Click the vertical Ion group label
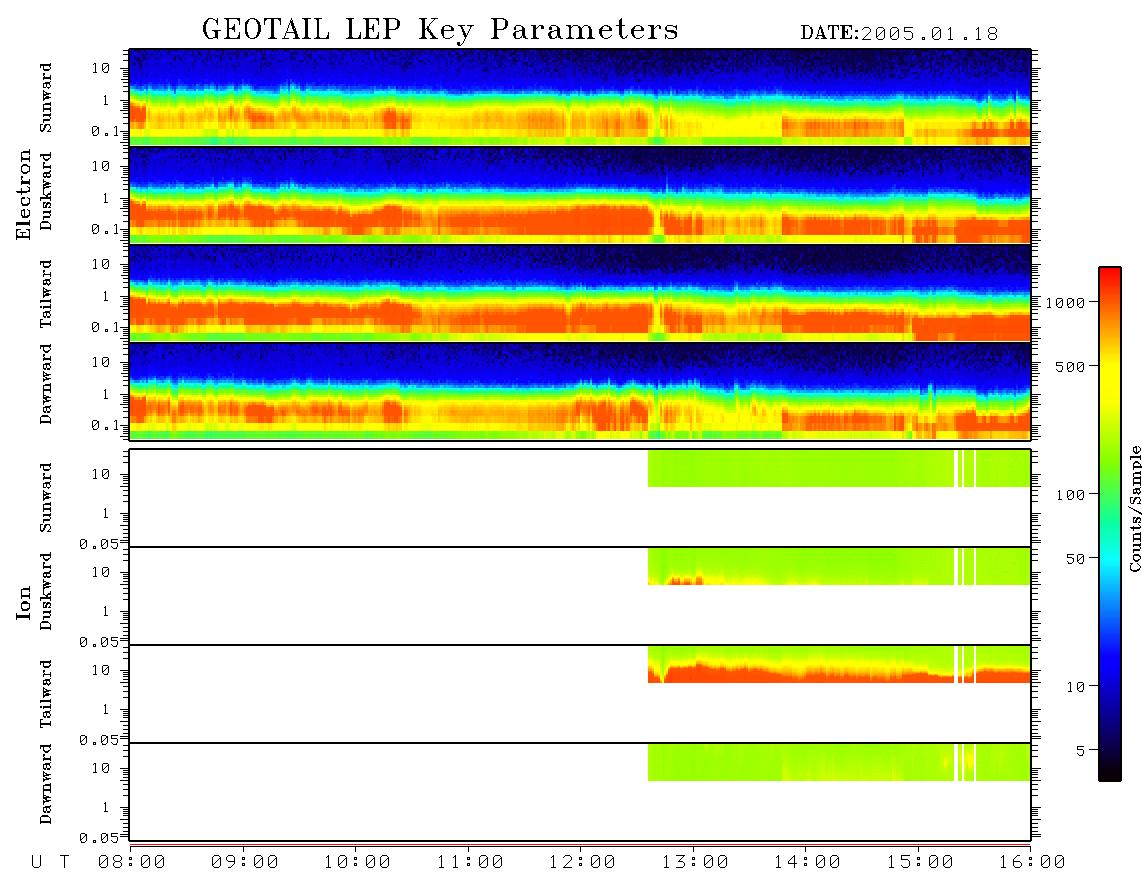1142x880 pixels. tap(24, 602)
